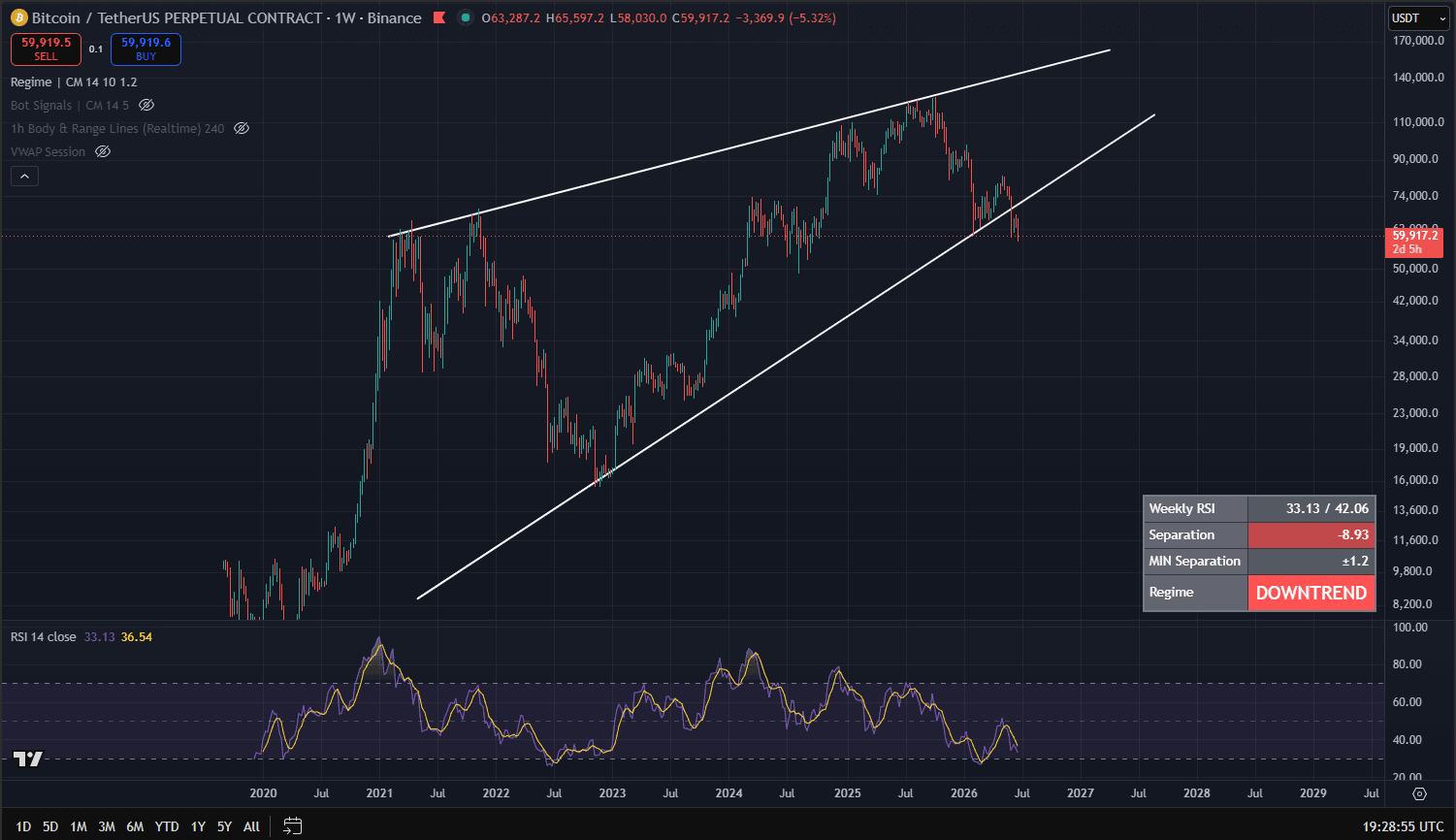Switch to the 5Y date range
Viewport: 1456px width, 840px height.
pyautogui.click(x=224, y=826)
